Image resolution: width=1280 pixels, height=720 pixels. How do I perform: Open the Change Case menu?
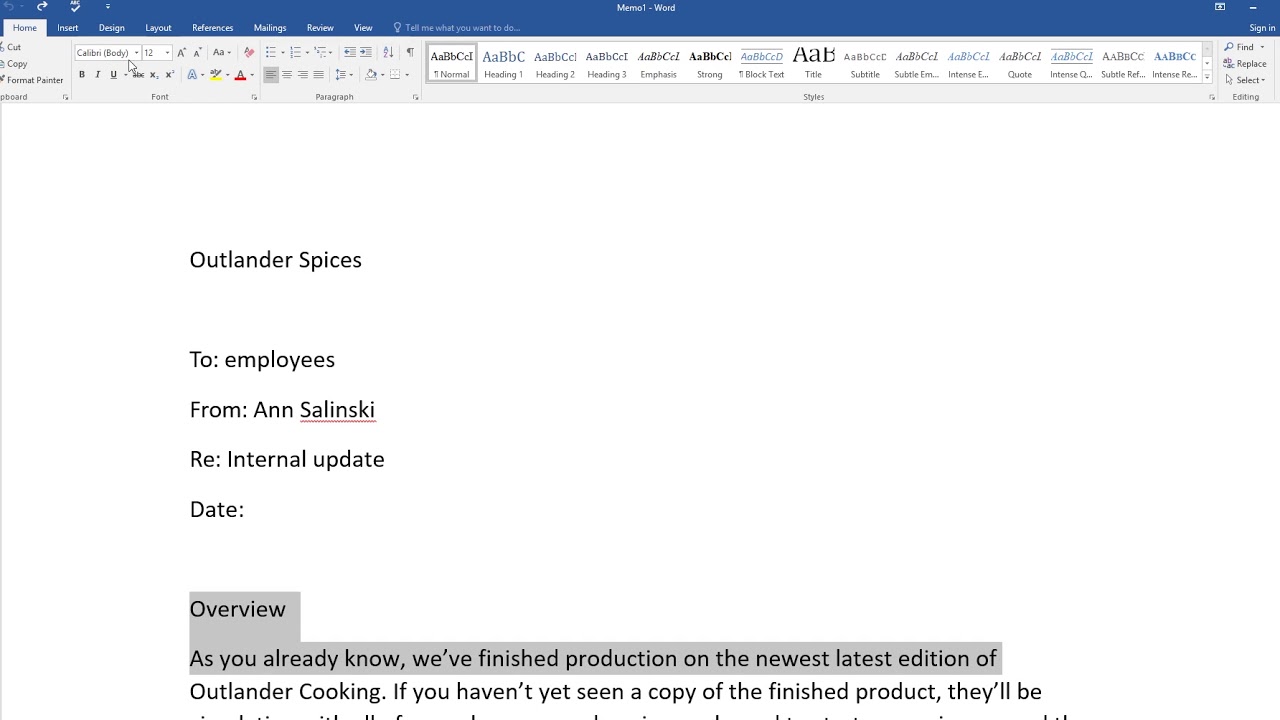pyautogui.click(x=221, y=52)
